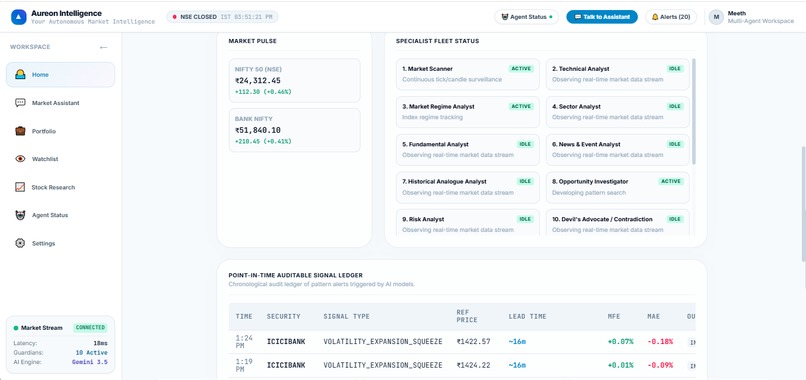This screenshot has width=806, height=380.
Task: Click the Aureon Intelligence logo icon
Action: (x=19, y=17)
